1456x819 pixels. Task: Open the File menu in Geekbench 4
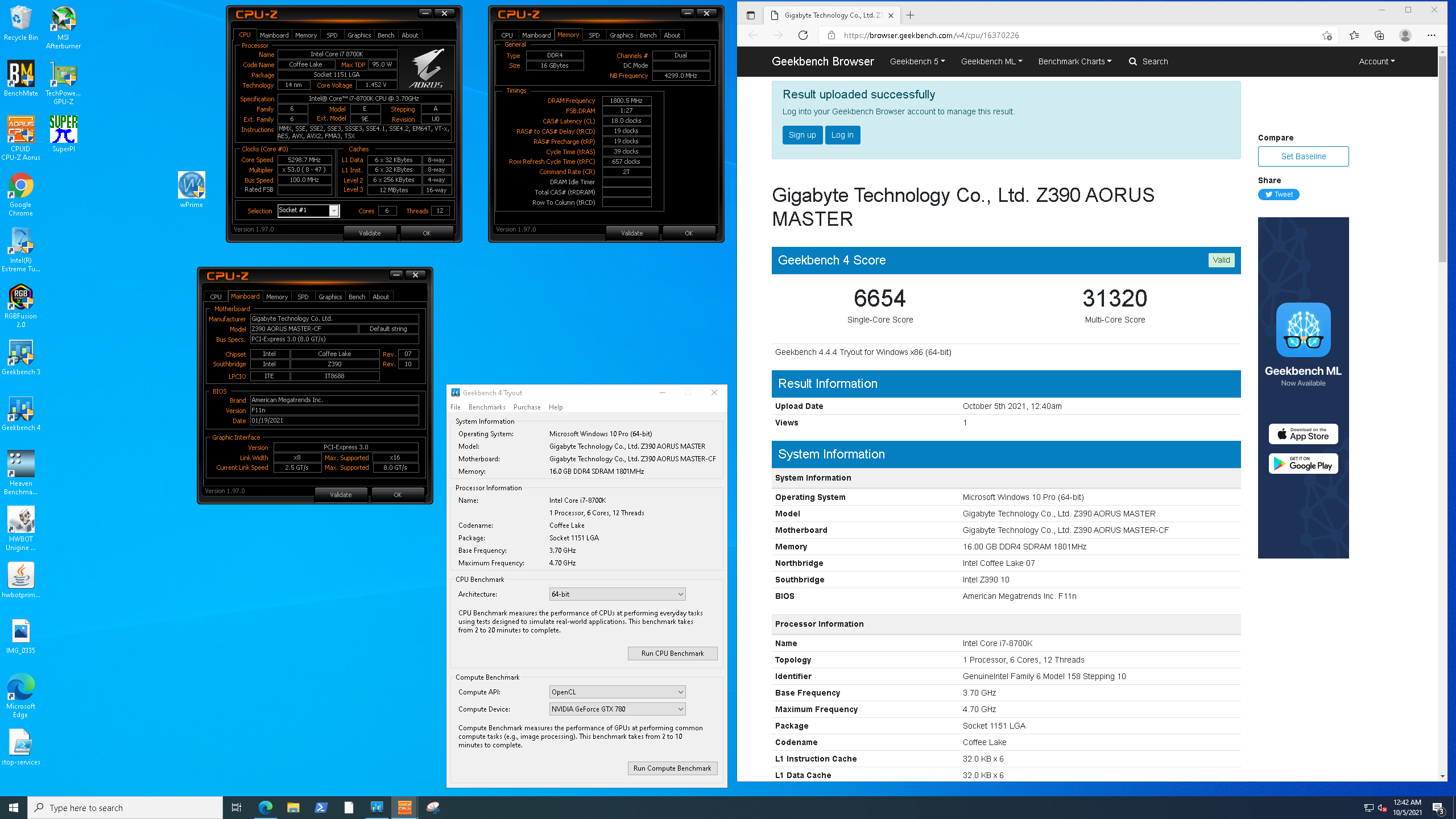point(456,407)
